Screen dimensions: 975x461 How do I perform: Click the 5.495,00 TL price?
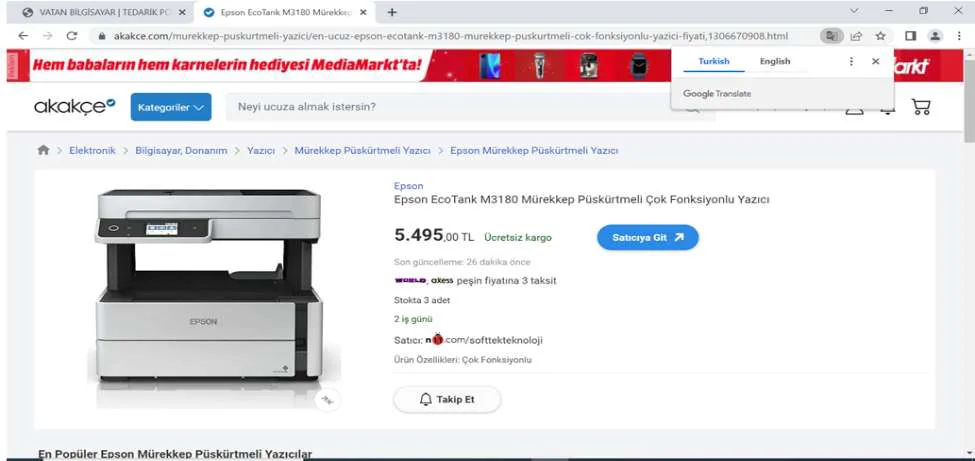[434, 236]
